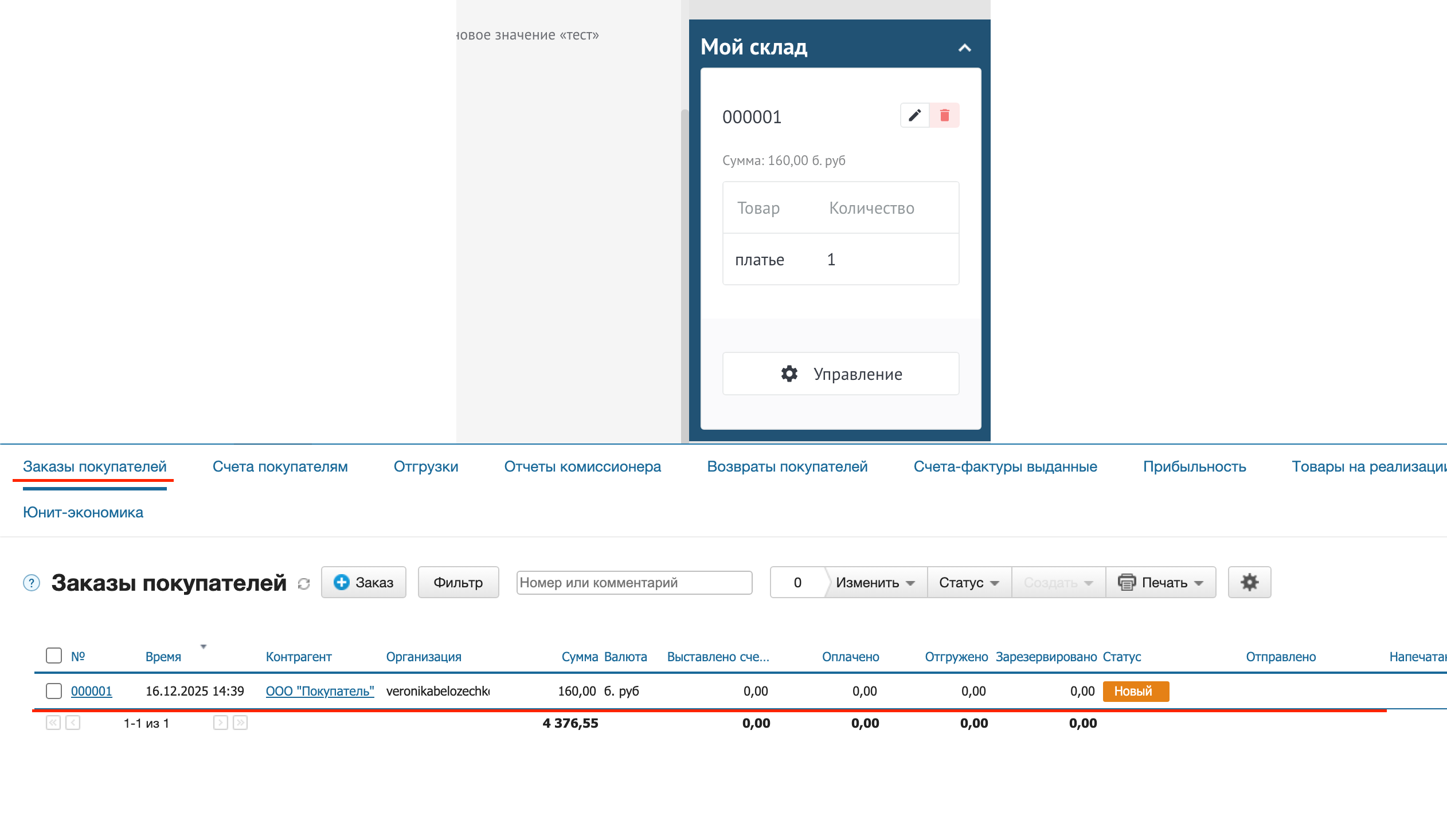Click the pencil edit icon for order 000001
The height and width of the screenshot is (840, 1447).
pos(914,115)
